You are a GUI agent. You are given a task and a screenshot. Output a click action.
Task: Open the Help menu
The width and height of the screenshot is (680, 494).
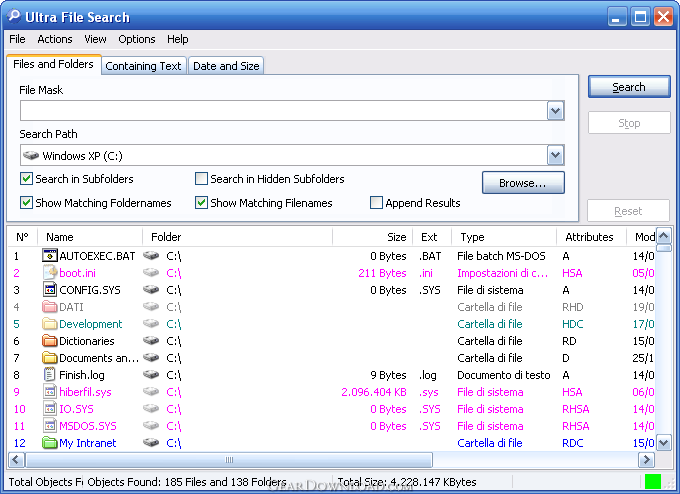[x=178, y=39]
